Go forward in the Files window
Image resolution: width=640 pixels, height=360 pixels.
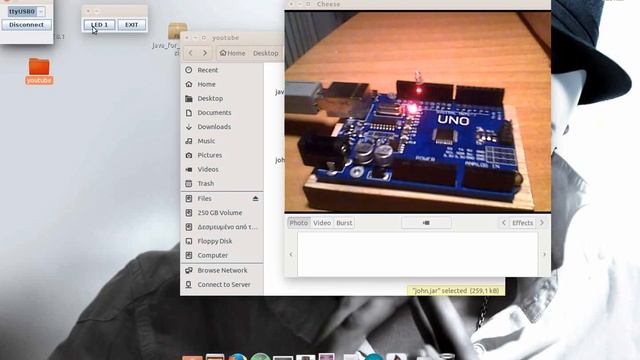click(205, 53)
